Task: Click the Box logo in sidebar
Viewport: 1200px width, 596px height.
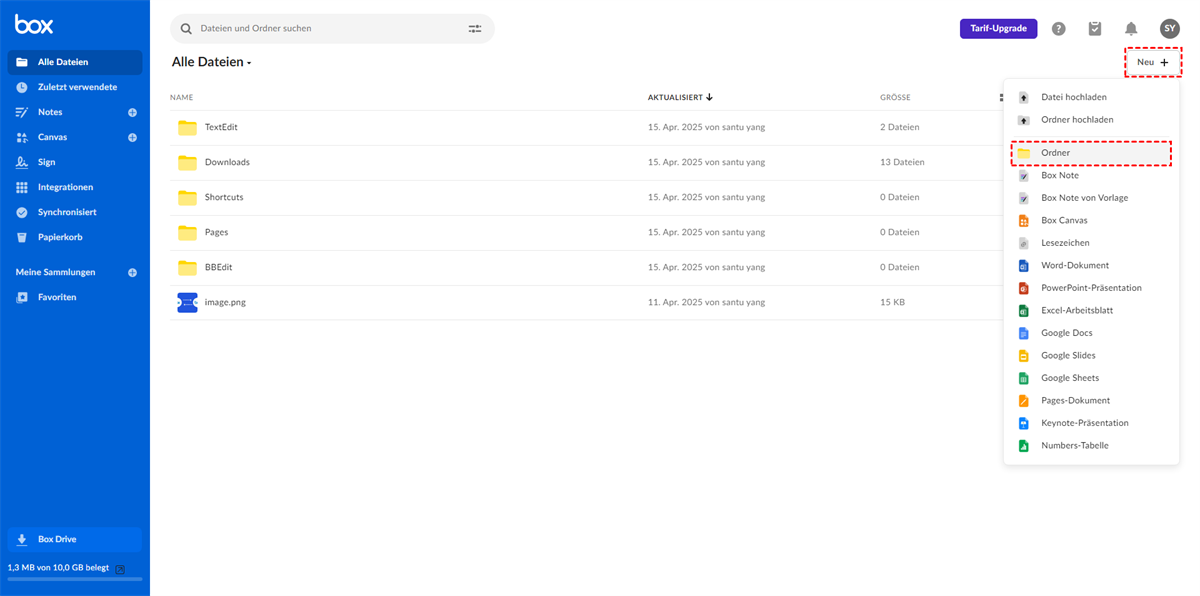Action: pyautogui.click(x=34, y=25)
